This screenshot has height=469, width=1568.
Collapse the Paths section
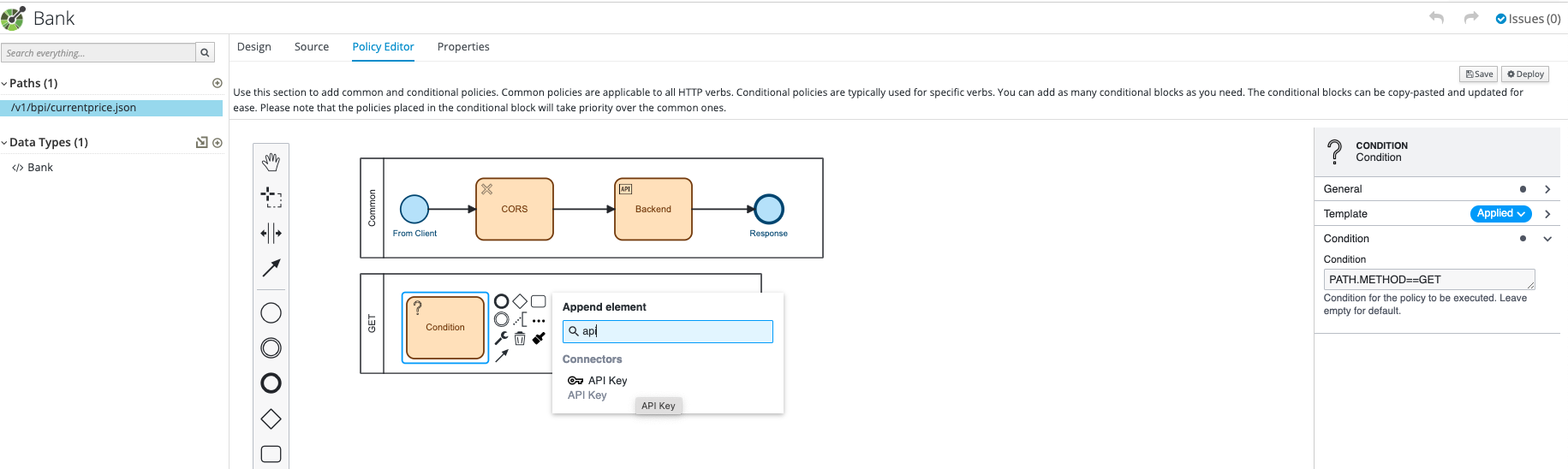[4, 84]
